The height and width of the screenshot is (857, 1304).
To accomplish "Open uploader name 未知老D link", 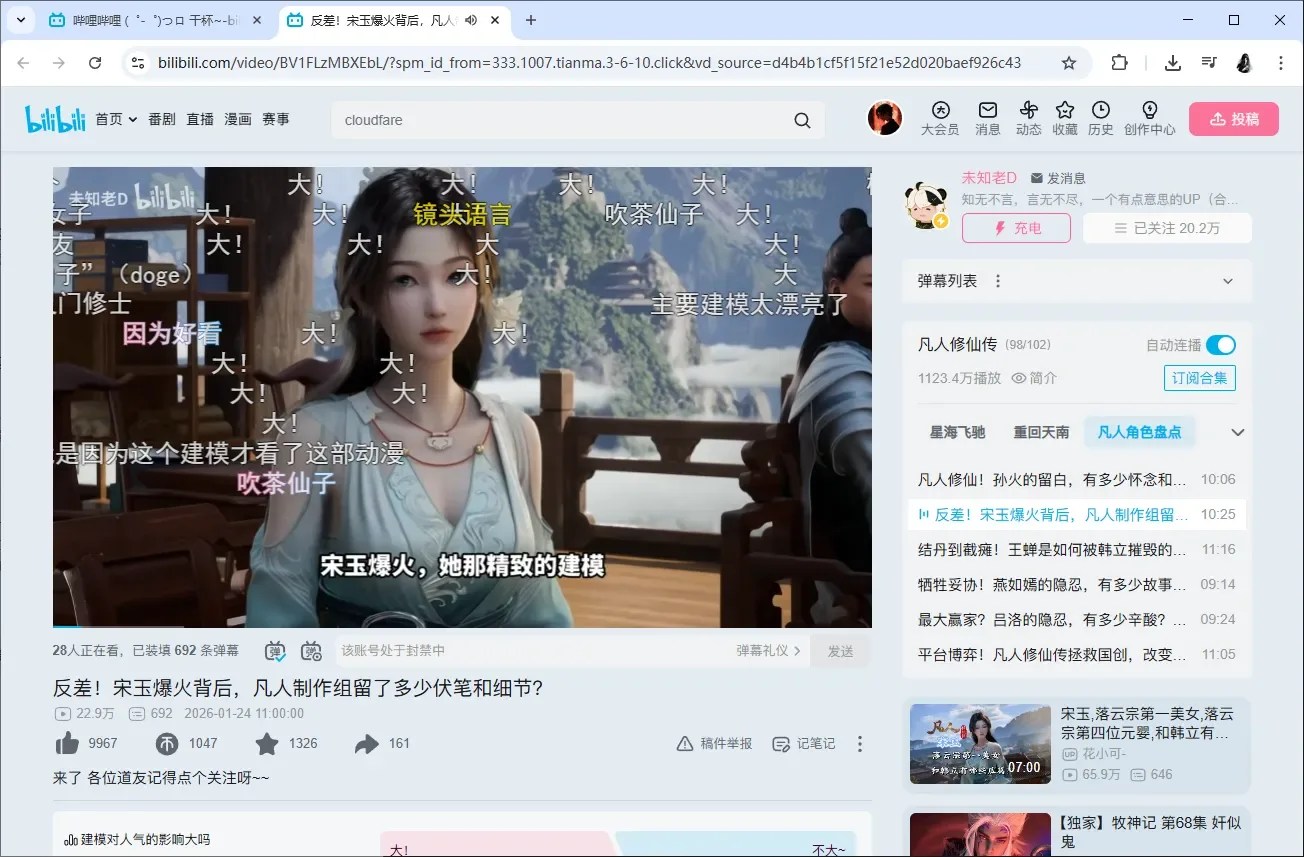I will point(989,178).
